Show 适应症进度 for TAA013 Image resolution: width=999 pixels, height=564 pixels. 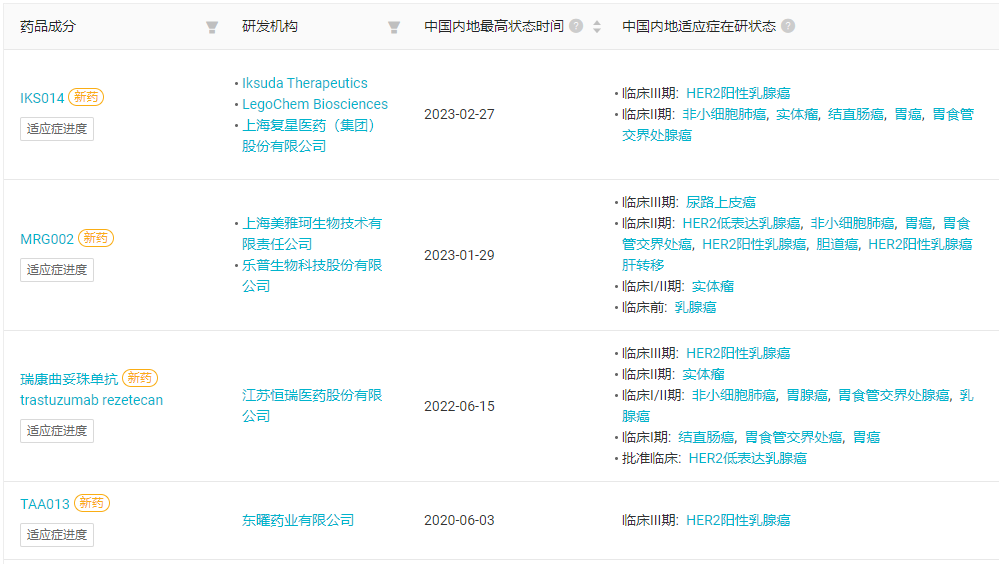click(x=57, y=535)
